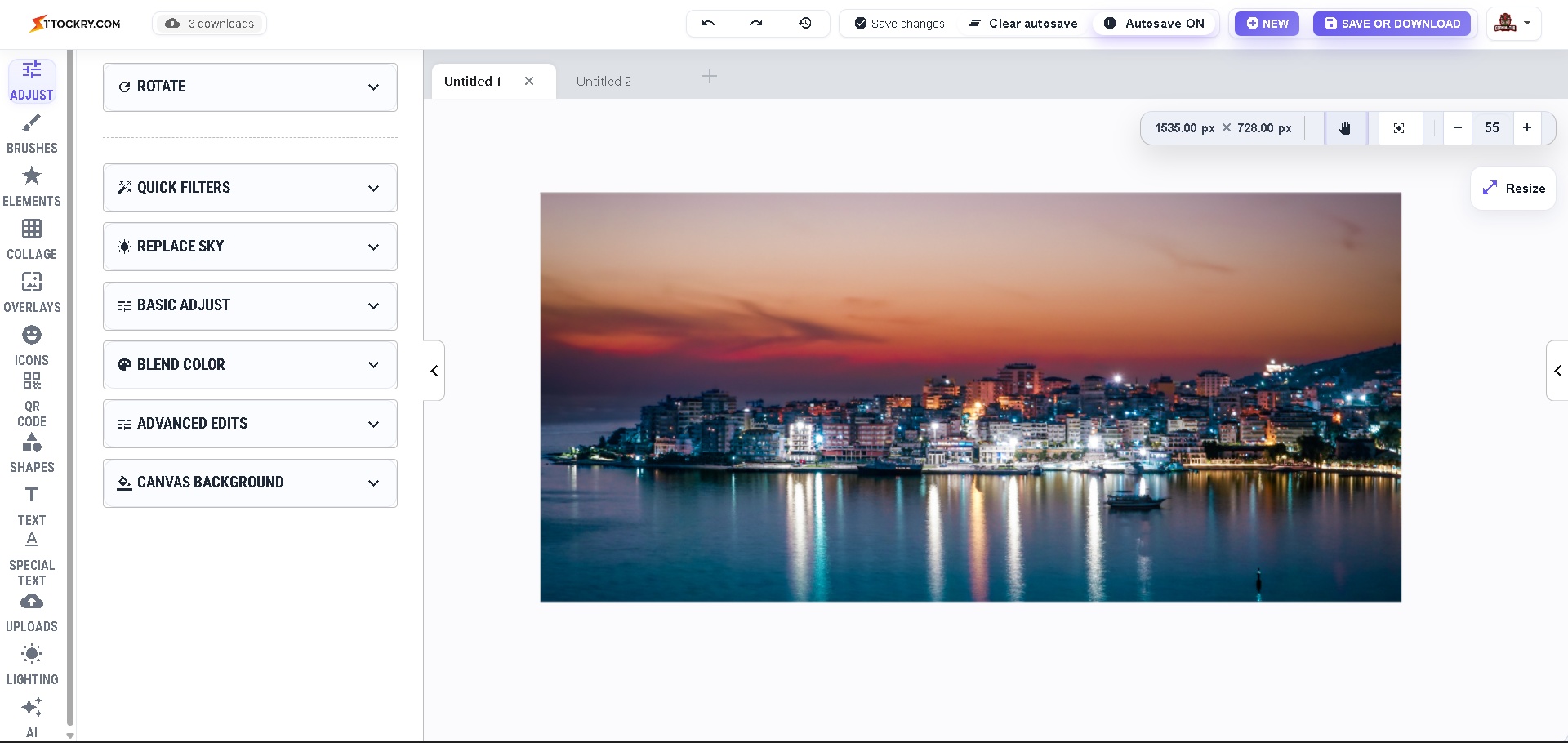Viewport: 1568px width, 743px height.
Task: Collapse the left panel arrow
Action: (x=434, y=371)
